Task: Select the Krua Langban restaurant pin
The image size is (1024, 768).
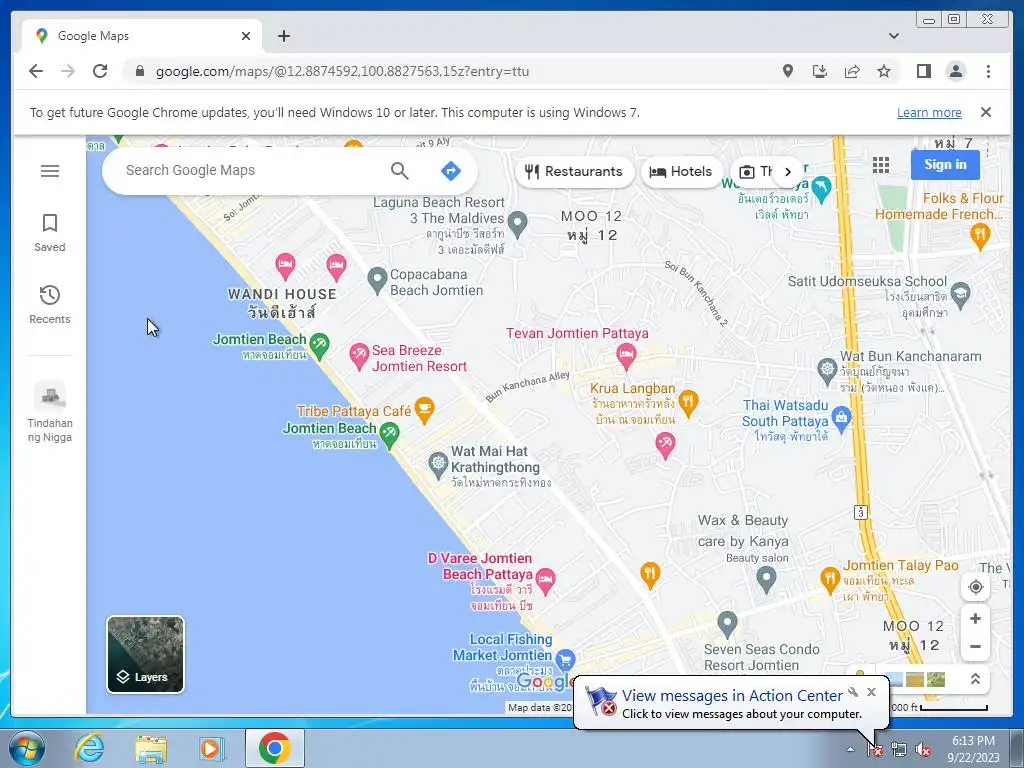Action: [688, 404]
